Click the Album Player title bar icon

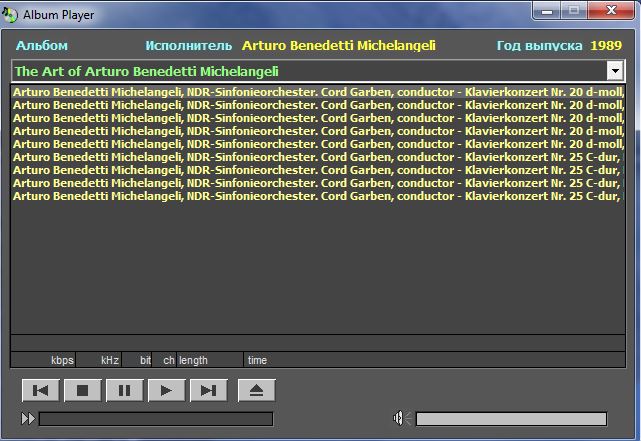tap(10, 15)
